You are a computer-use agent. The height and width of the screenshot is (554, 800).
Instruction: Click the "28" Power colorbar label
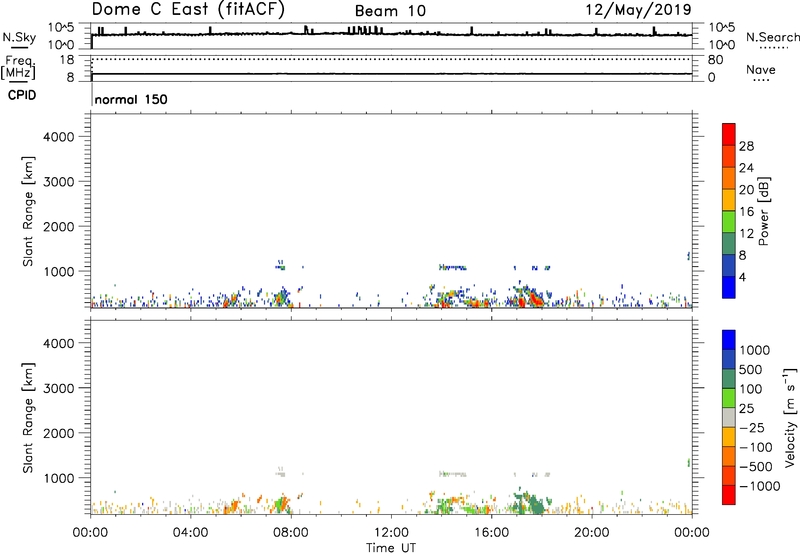tap(746, 146)
